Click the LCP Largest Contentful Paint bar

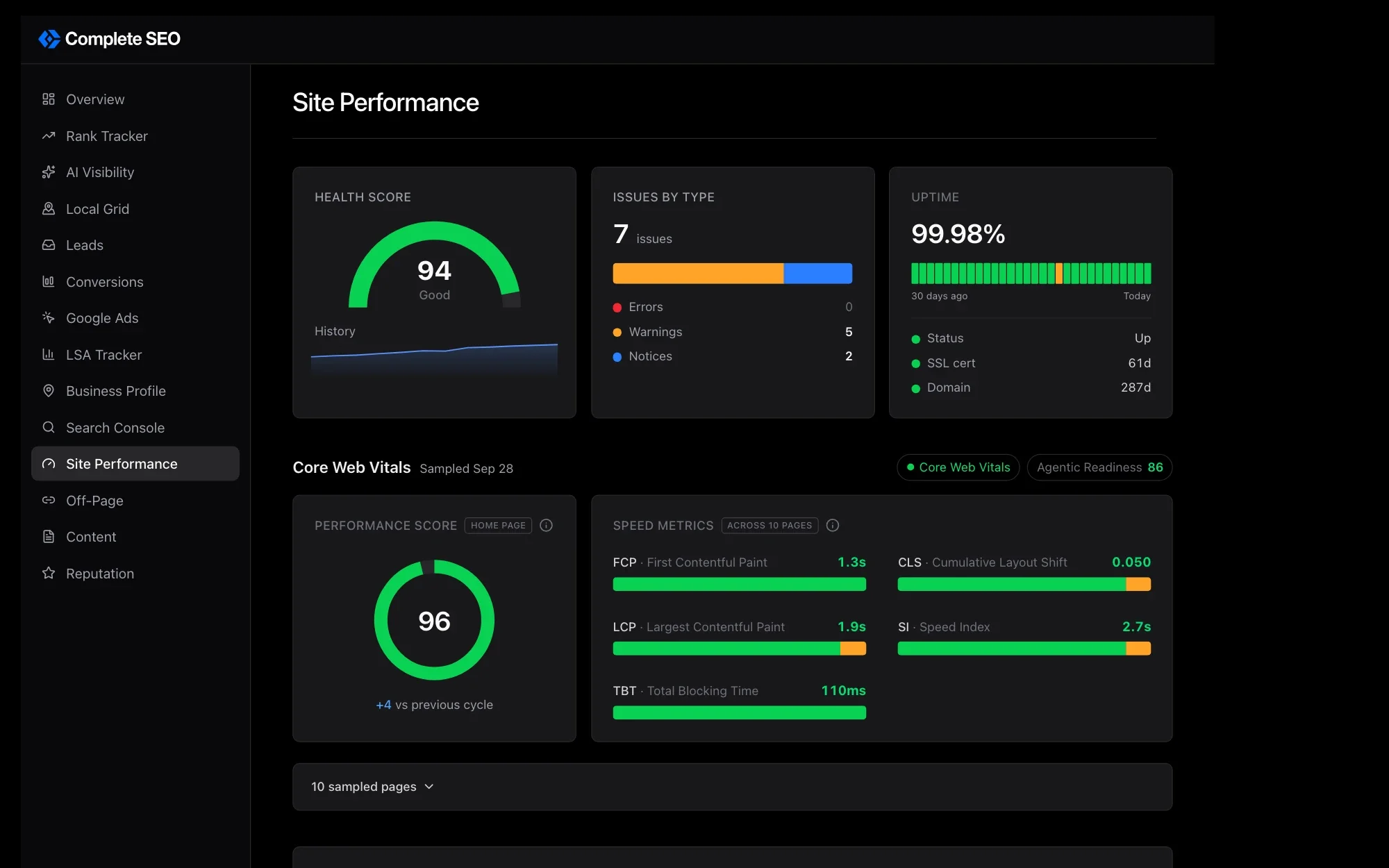coord(739,649)
